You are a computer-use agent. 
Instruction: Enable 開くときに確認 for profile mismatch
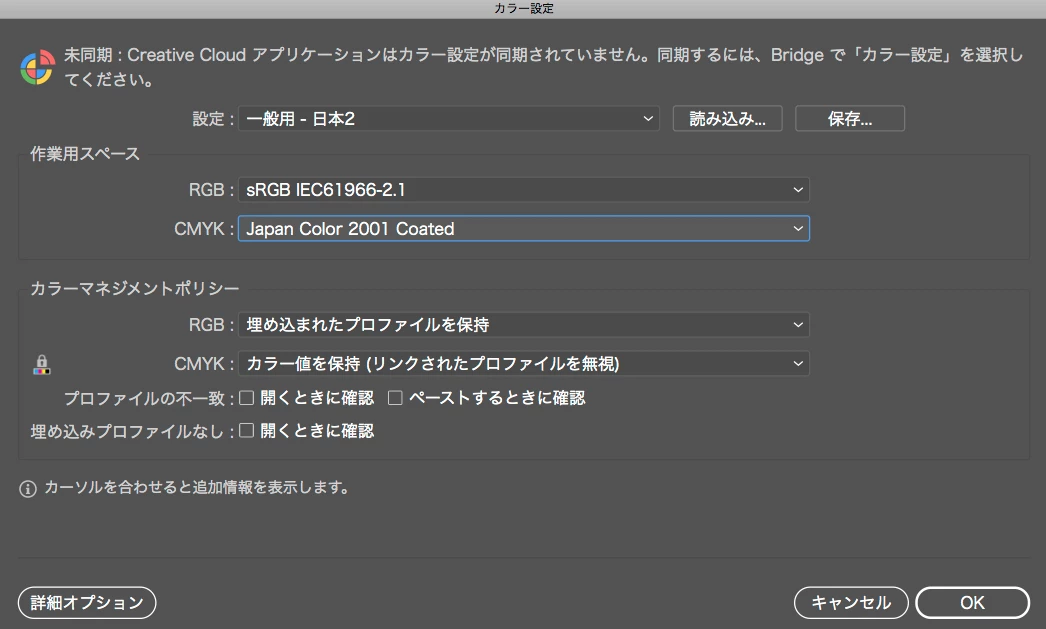247,398
